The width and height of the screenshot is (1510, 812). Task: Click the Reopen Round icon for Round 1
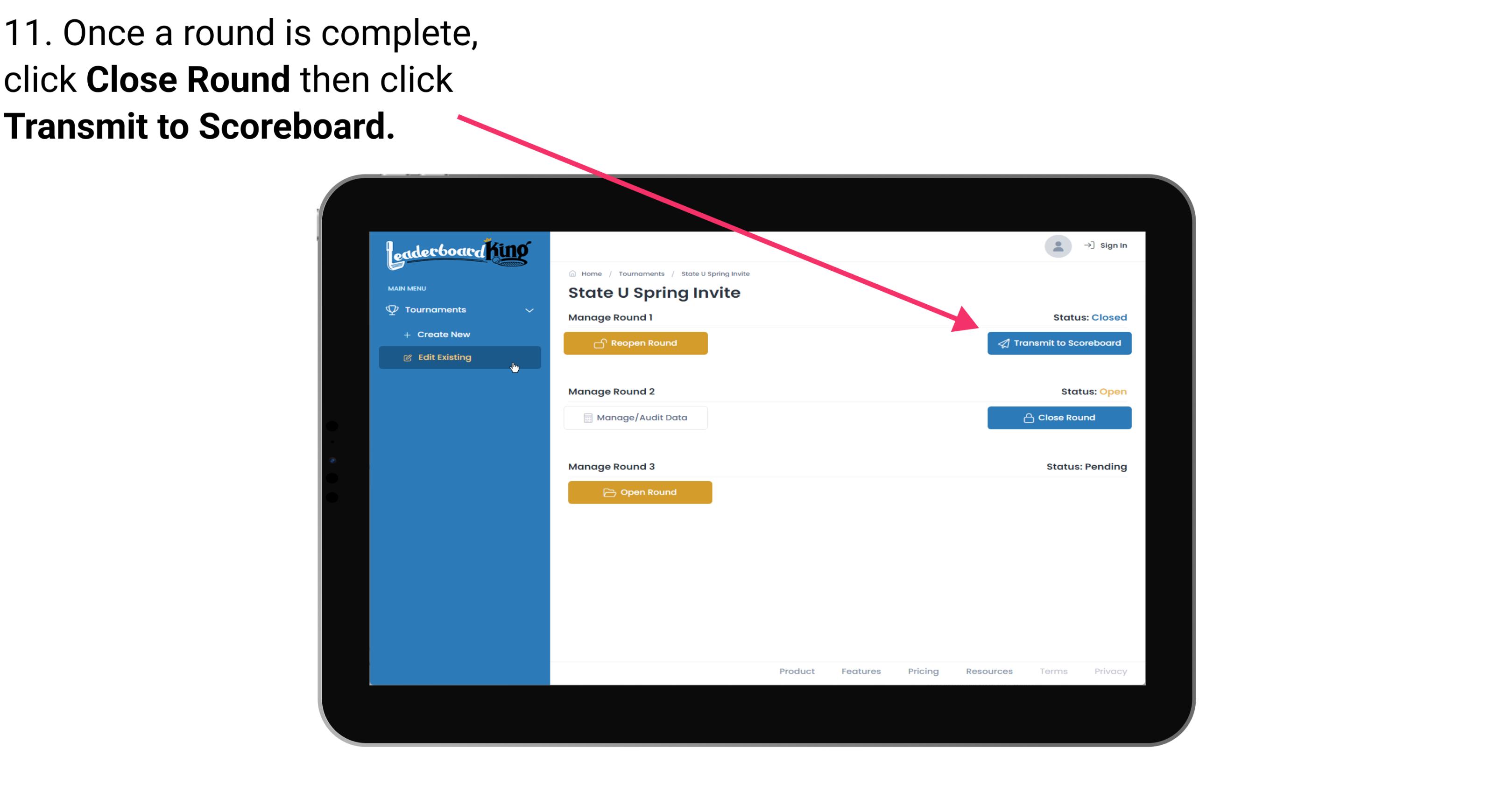pos(600,343)
